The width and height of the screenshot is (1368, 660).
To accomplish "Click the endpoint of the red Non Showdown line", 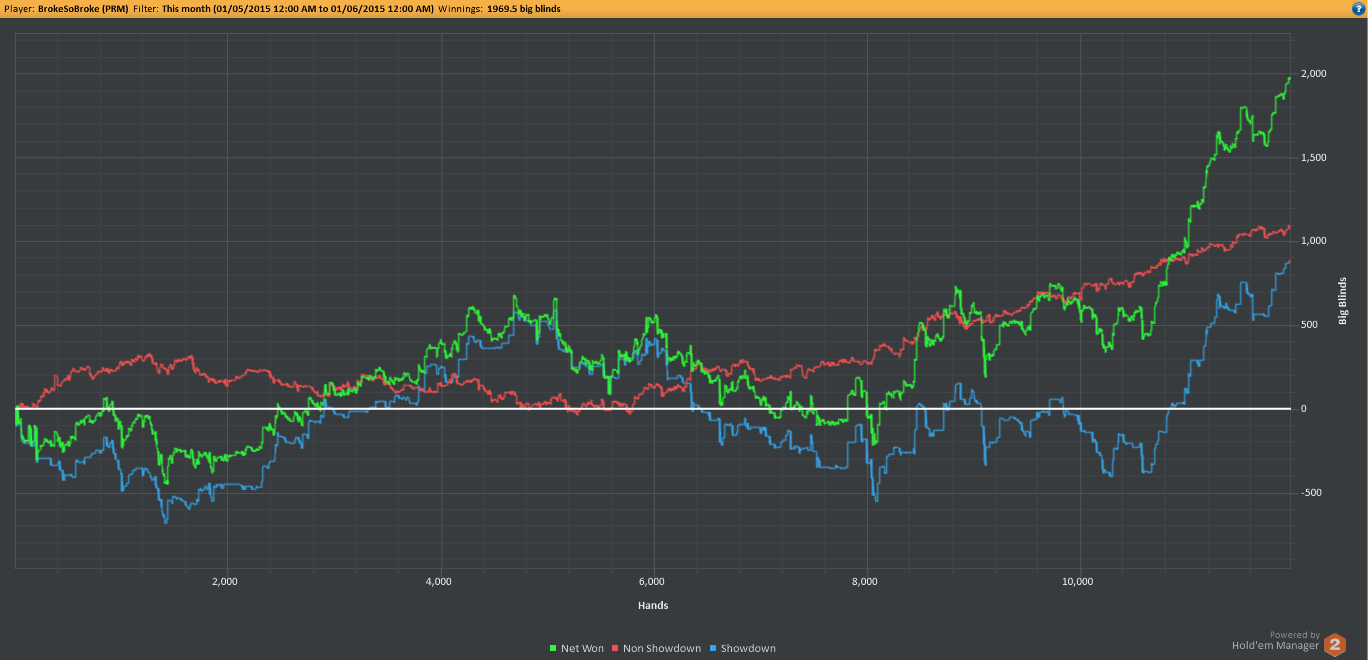I will (x=1290, y=227).
